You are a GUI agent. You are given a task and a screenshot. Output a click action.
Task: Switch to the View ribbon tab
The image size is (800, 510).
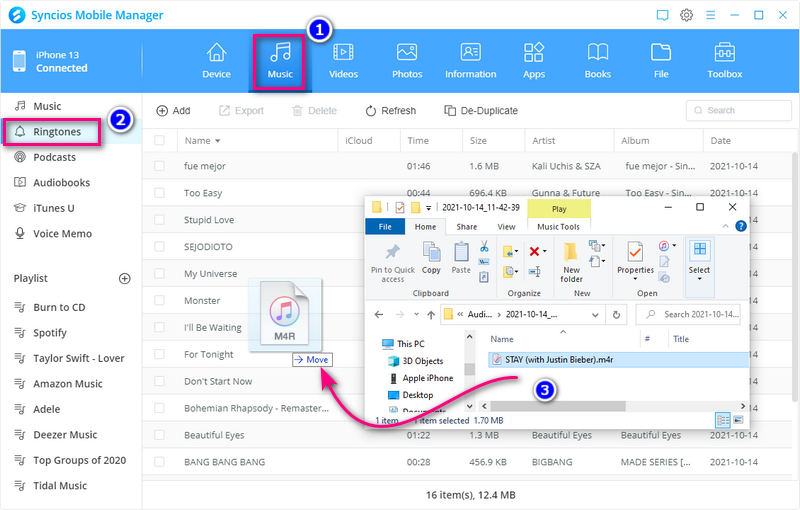pyautogui.click(x=506, y=227)
